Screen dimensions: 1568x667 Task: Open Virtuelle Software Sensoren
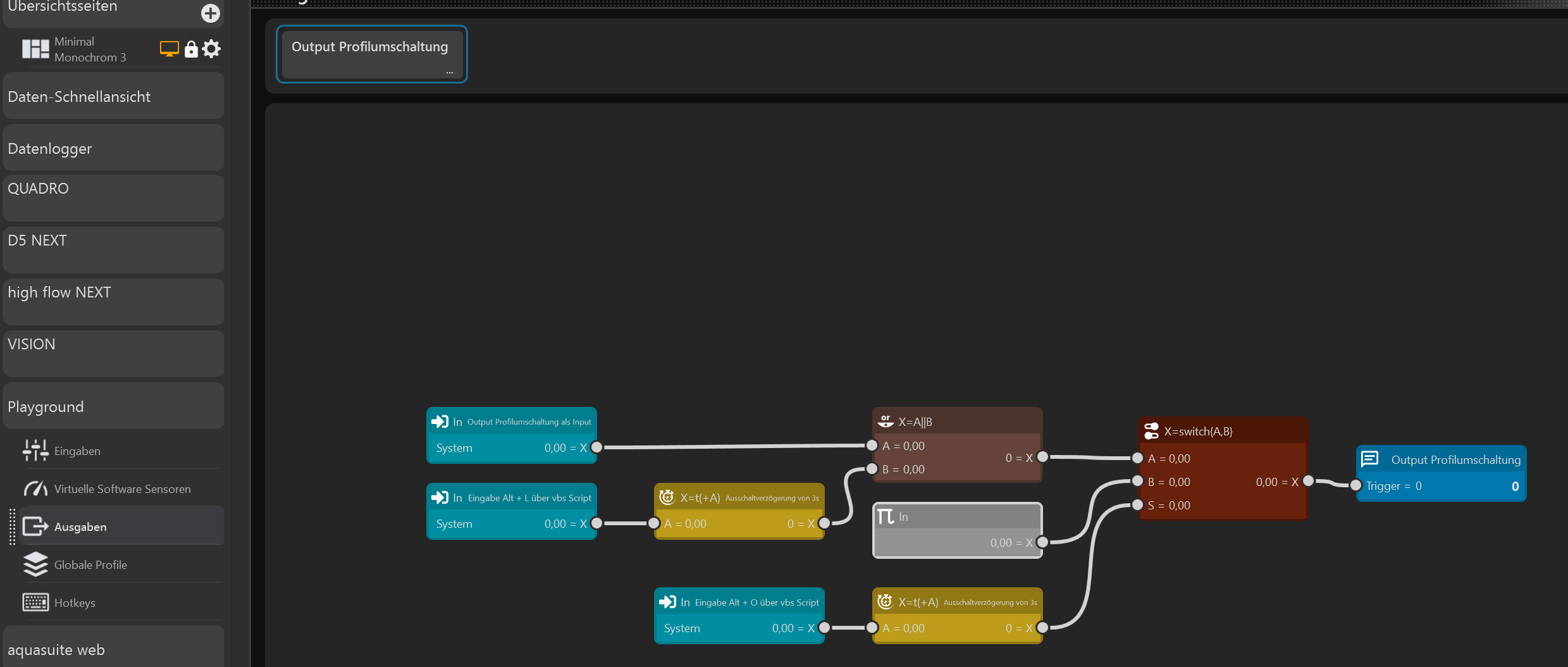pyautogui.click(x=122, y=489)
